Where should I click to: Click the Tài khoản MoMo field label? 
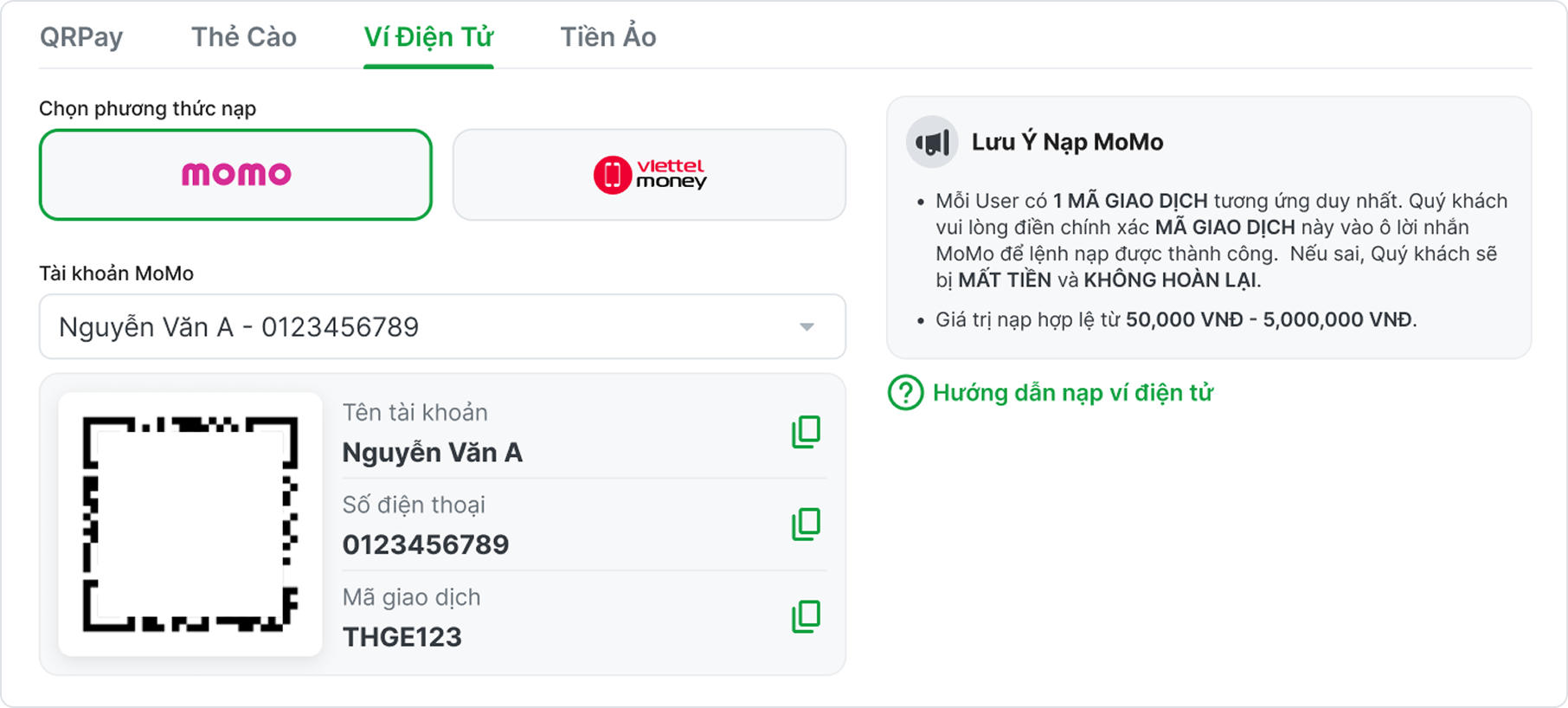[116, 274]
